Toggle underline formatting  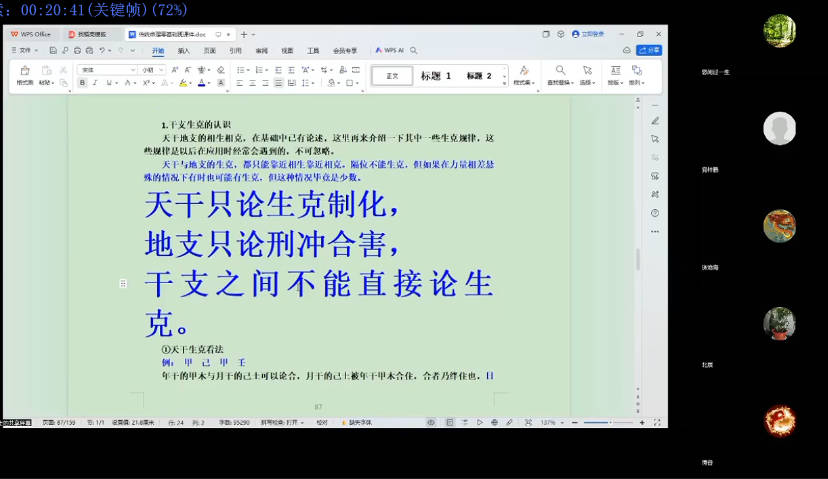pos(108,83)
